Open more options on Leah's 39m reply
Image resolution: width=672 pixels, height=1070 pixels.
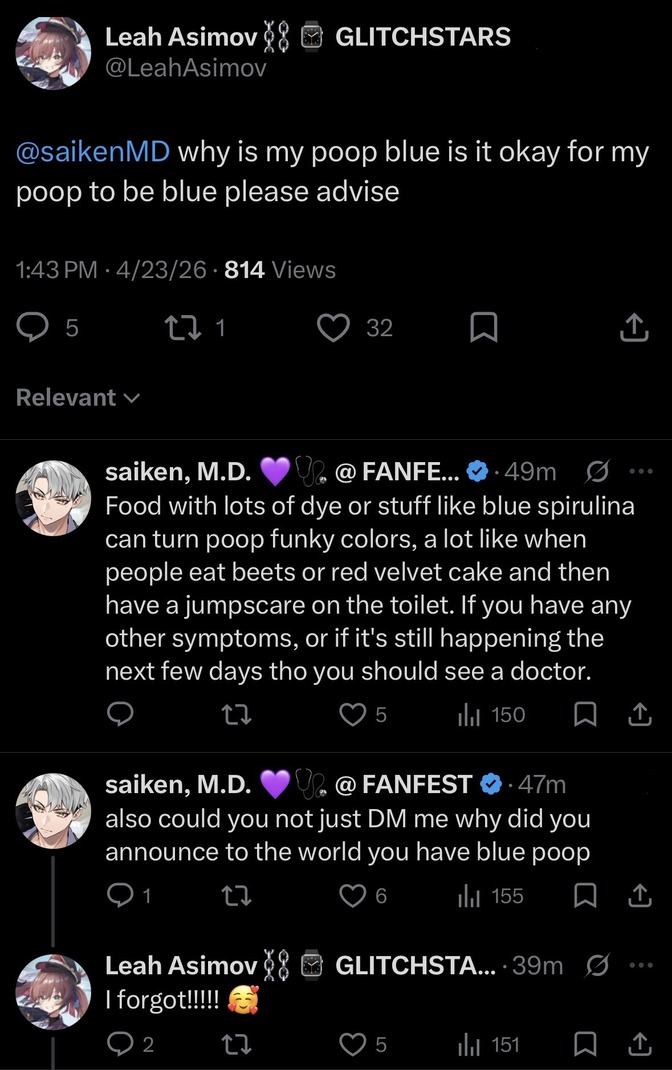coord(639,965)
